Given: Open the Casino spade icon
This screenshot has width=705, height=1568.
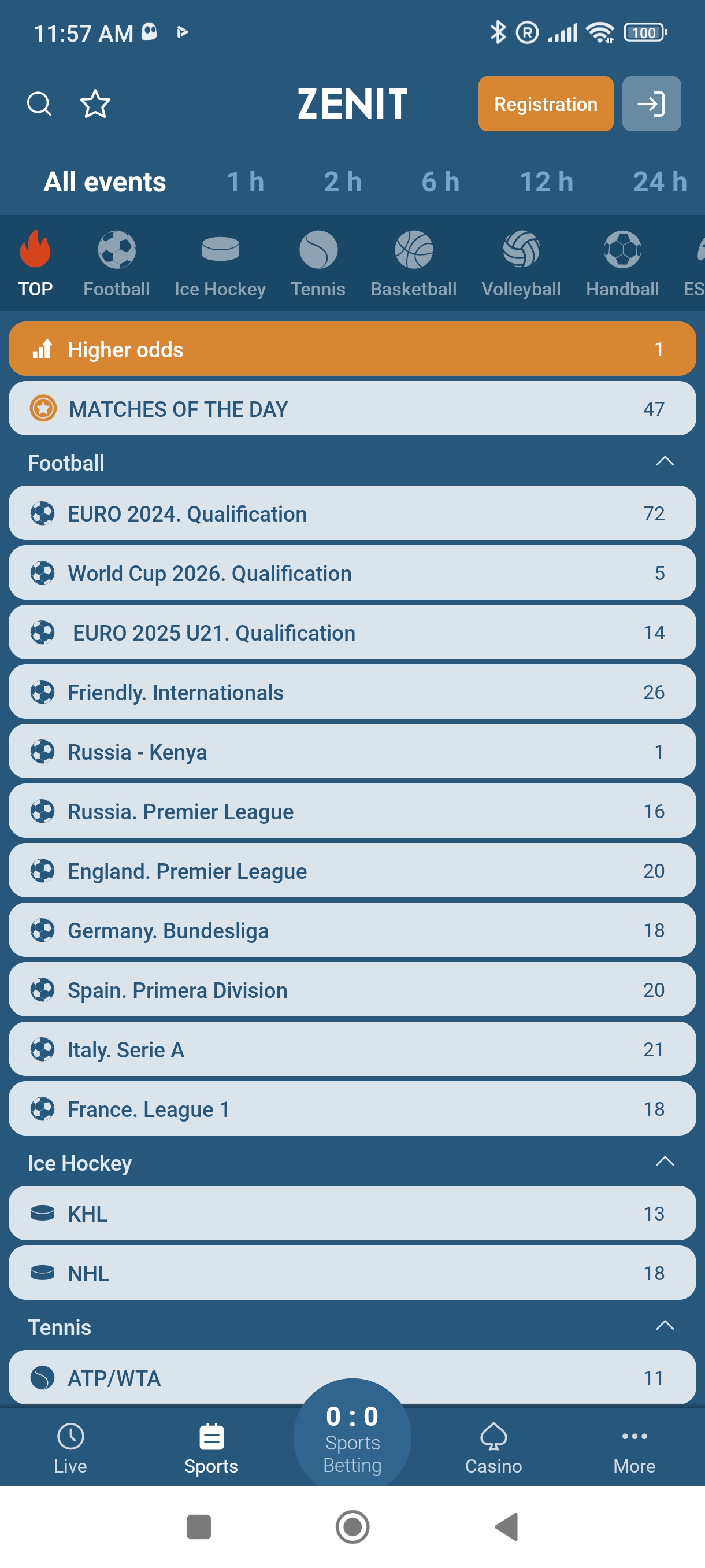Looking at the screenshot, I should pyautogui.click(x=493, y=1437).
